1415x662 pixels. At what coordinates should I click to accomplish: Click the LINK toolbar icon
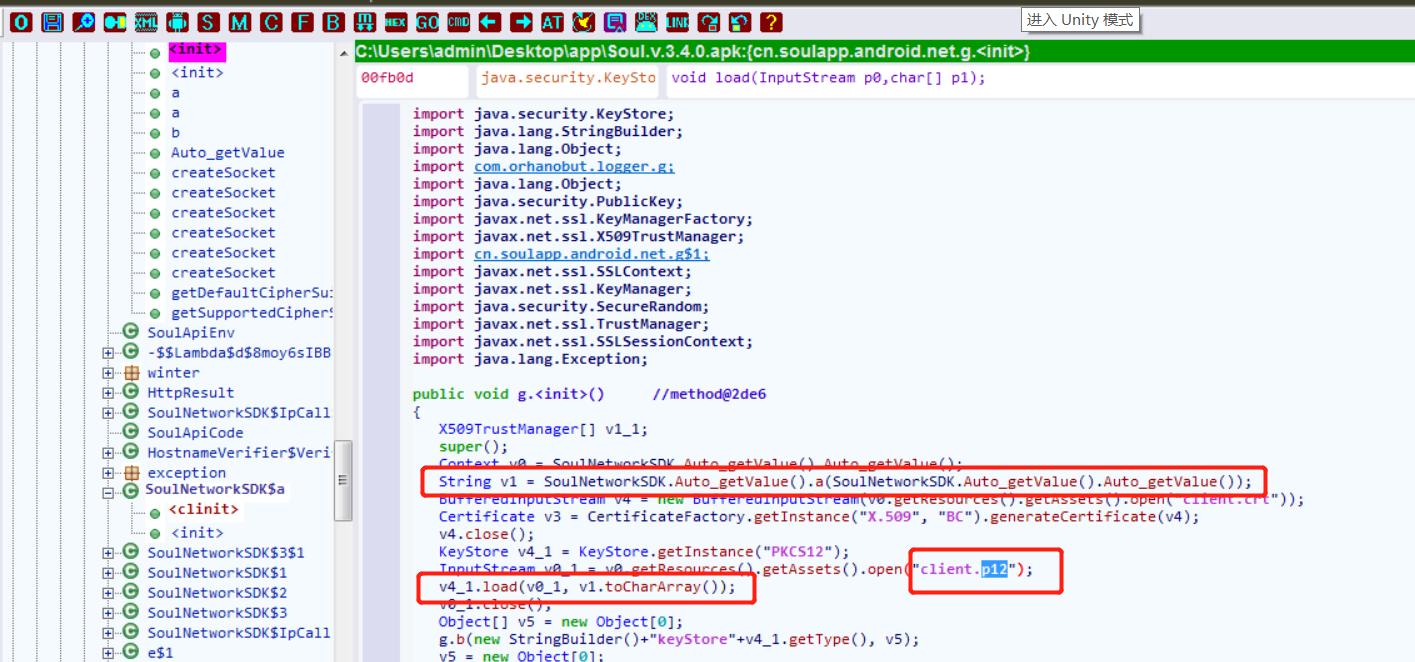click(x=678, y=21)
